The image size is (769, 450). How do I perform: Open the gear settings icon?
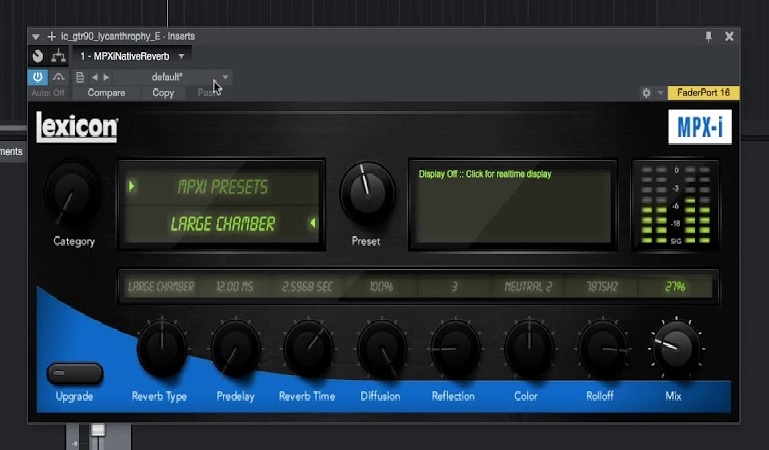click(x=646, y=93)
